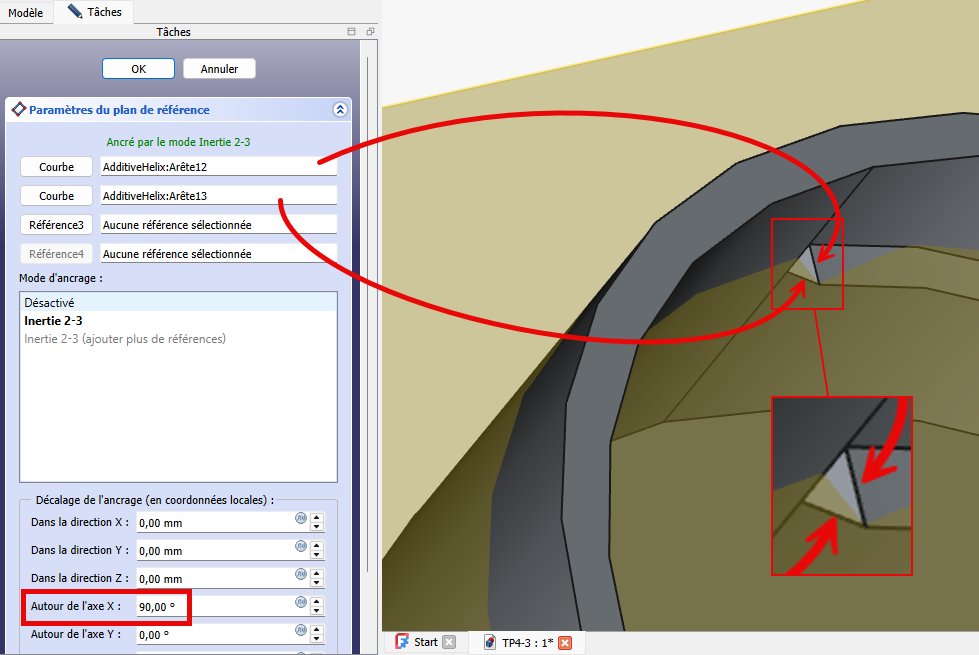979x655 pixels.
Task: Close the Start page tab
Action: click(449, 643)
